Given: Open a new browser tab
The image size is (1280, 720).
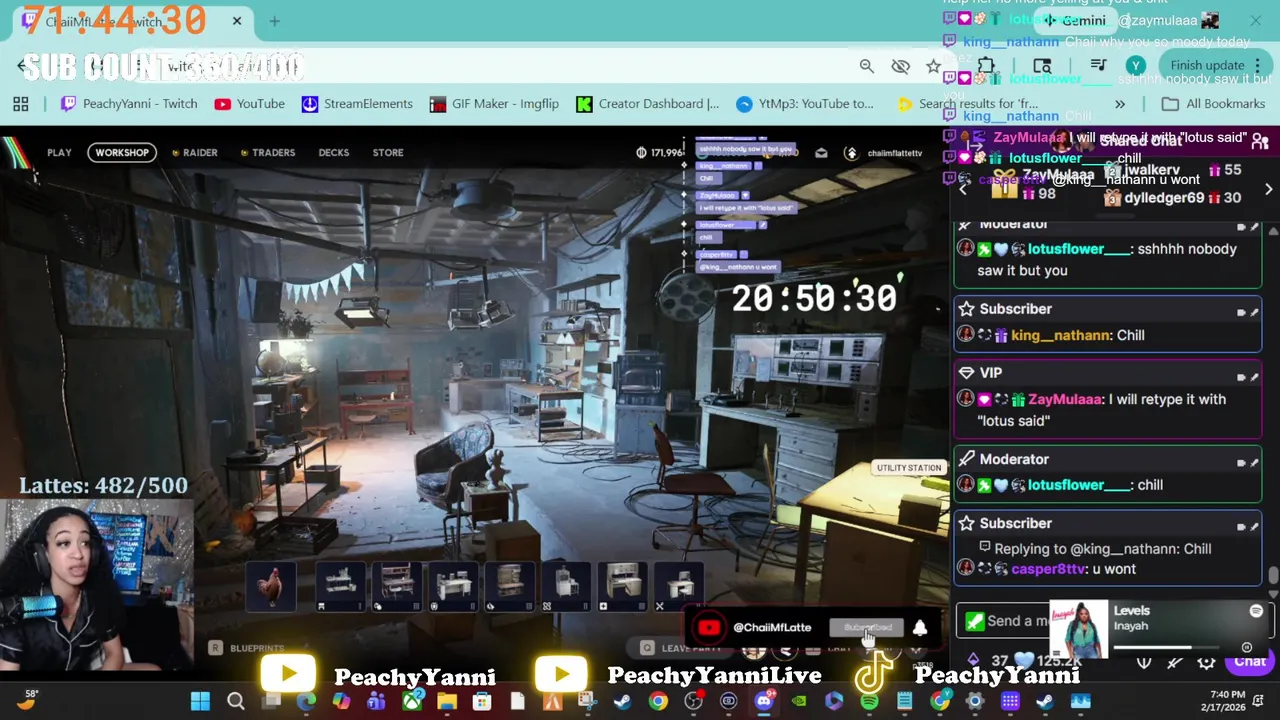Looking at the screenshot, I should (x=274, y=20).
